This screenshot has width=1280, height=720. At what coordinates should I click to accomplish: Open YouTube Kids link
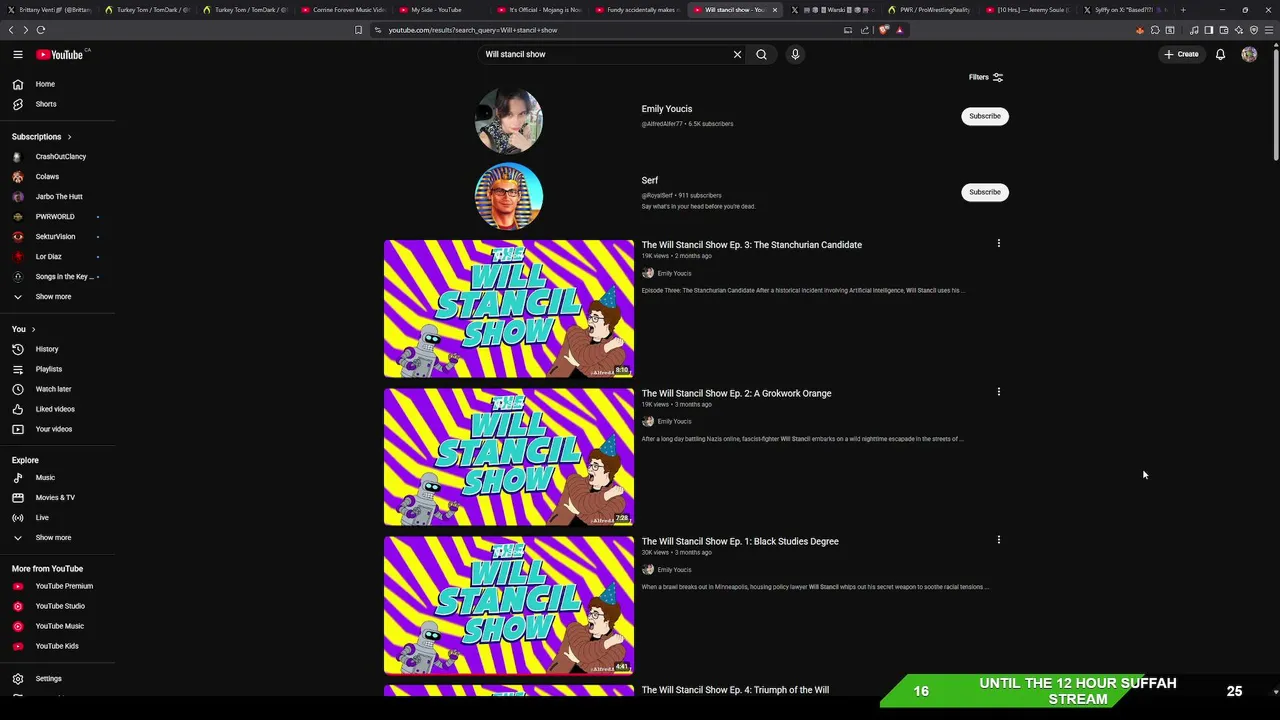[x=57, y=646]
